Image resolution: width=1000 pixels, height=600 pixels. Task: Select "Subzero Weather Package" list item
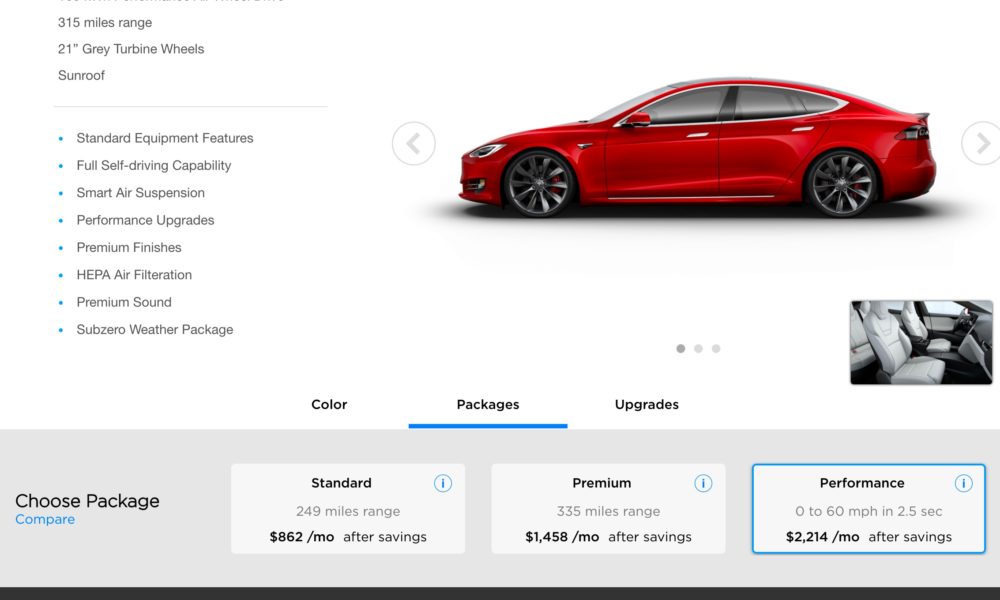(x=155, y=330)
